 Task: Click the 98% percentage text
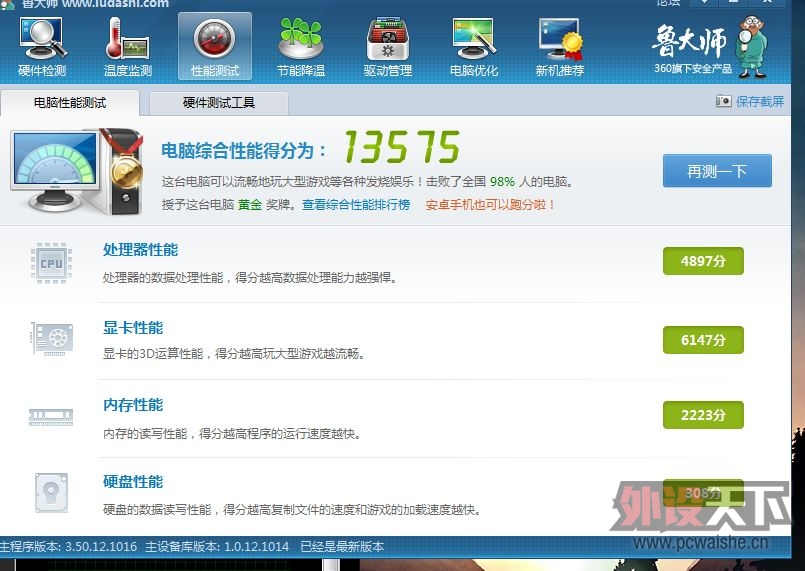click(x=502, y=181)
